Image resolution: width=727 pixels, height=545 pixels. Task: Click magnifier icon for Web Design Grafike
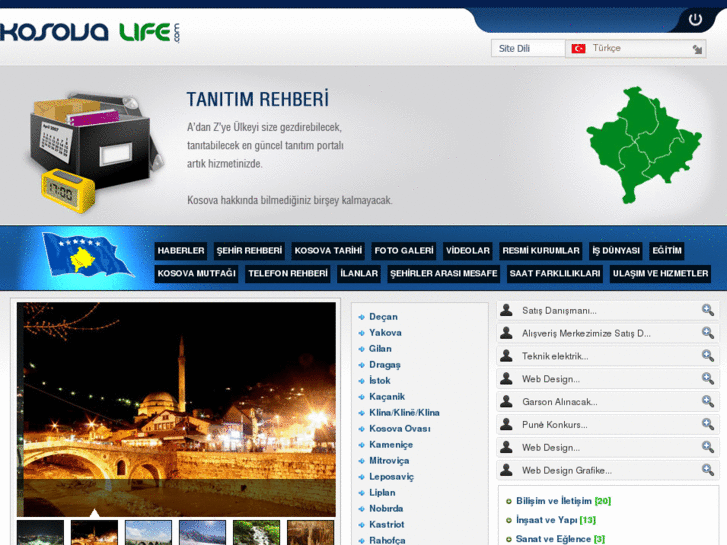point(708,470)
